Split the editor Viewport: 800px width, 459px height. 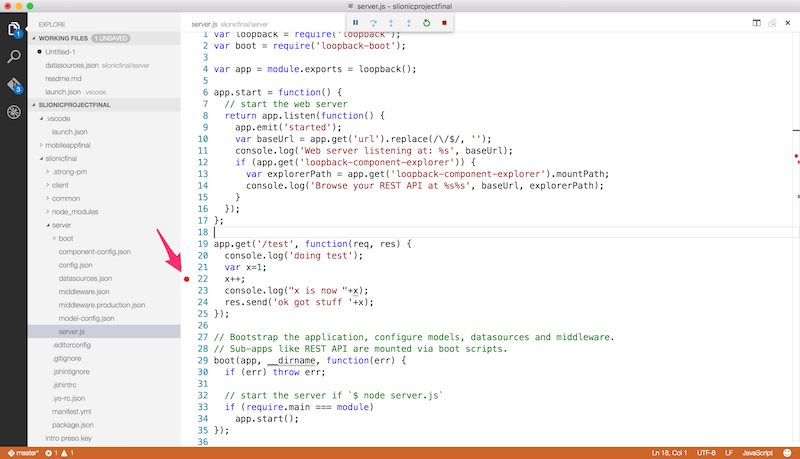[x=757, y=23]
